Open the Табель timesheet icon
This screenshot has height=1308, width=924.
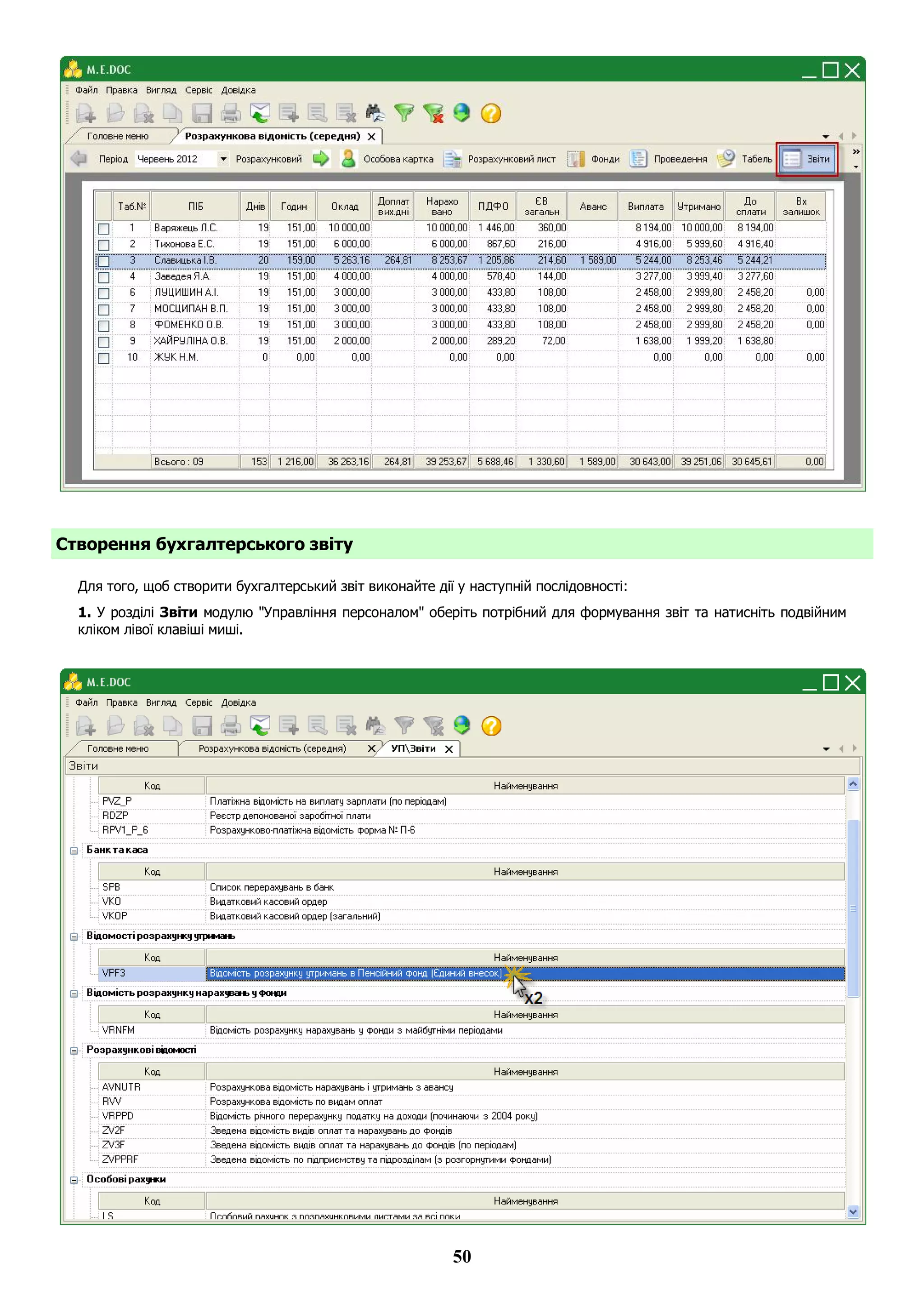point(726,159)
